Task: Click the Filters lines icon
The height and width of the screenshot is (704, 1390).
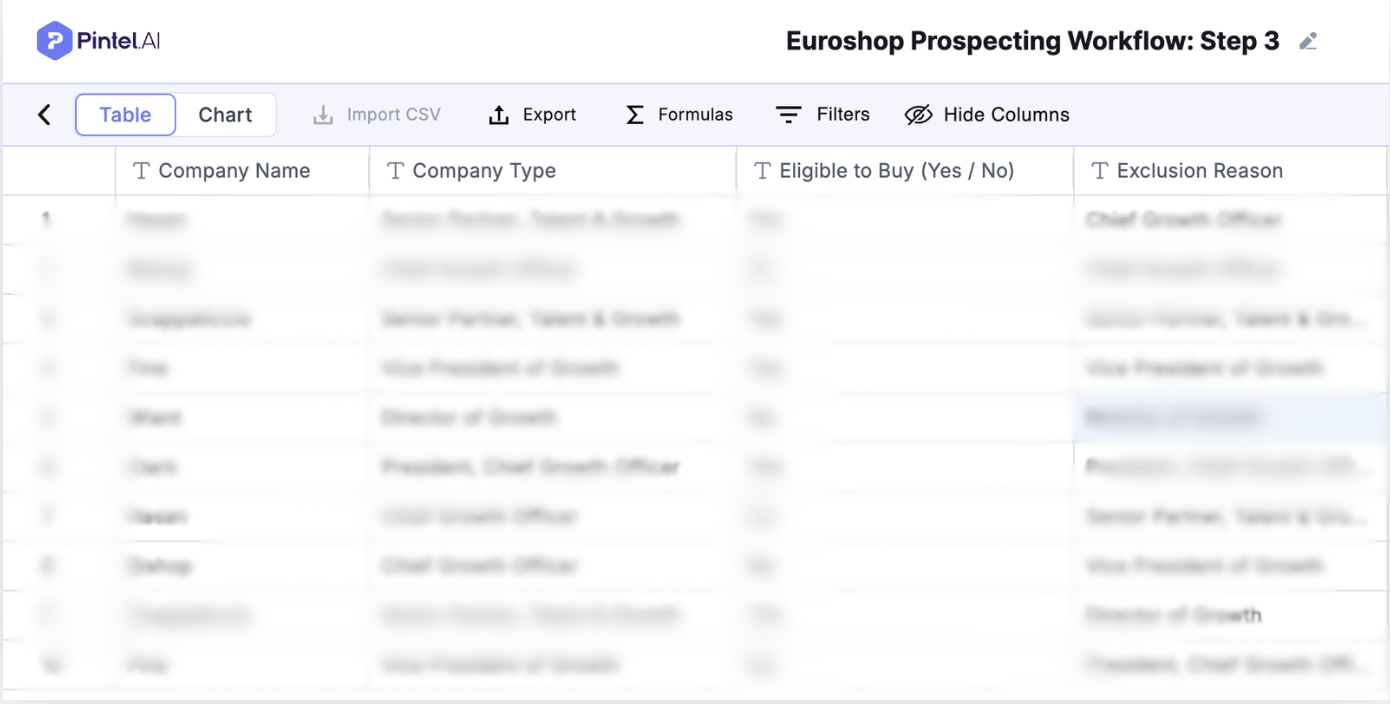Action: (789, 115)
